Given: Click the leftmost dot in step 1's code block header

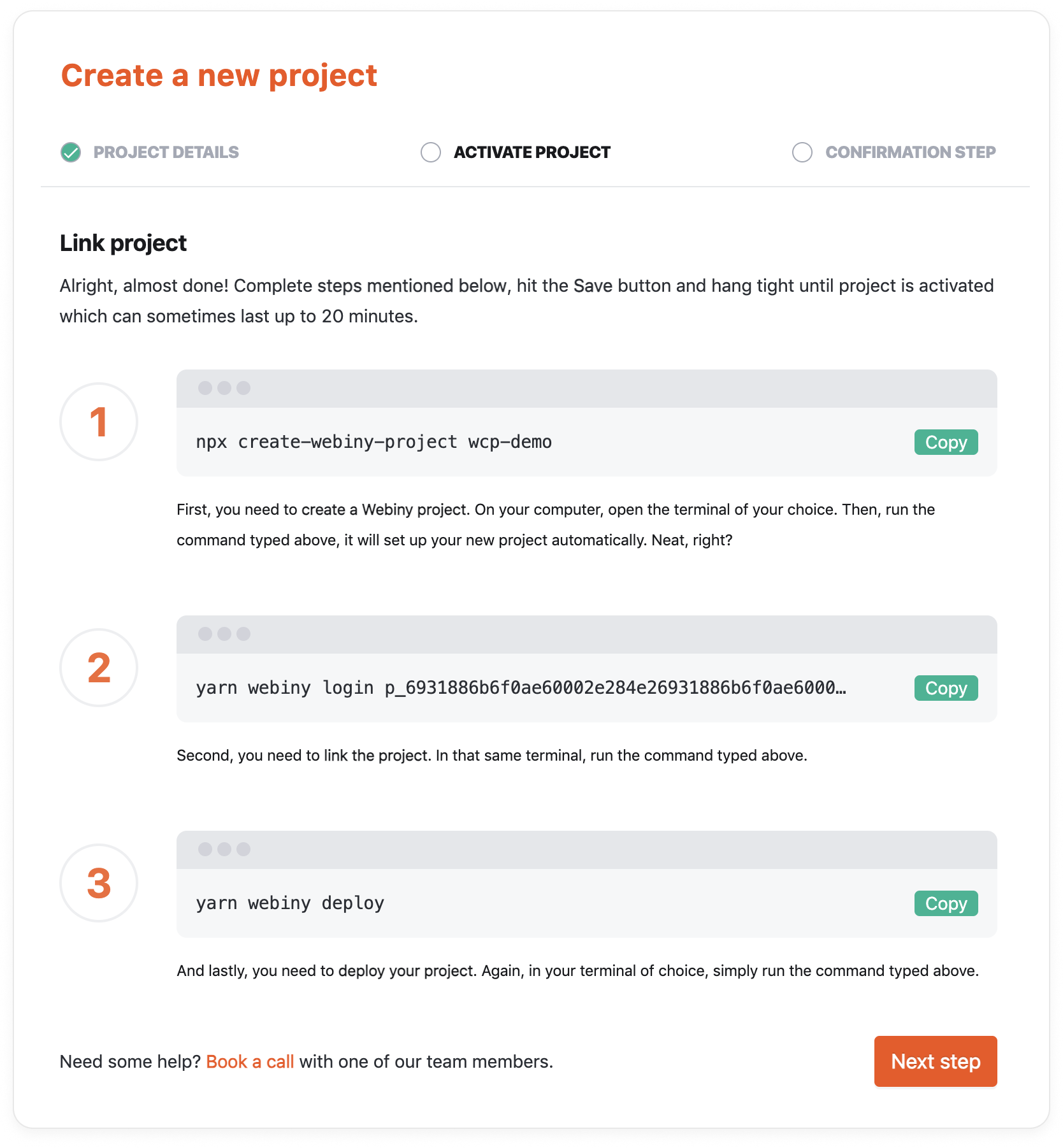Looking at the screenshot, I should coord(205,386).
